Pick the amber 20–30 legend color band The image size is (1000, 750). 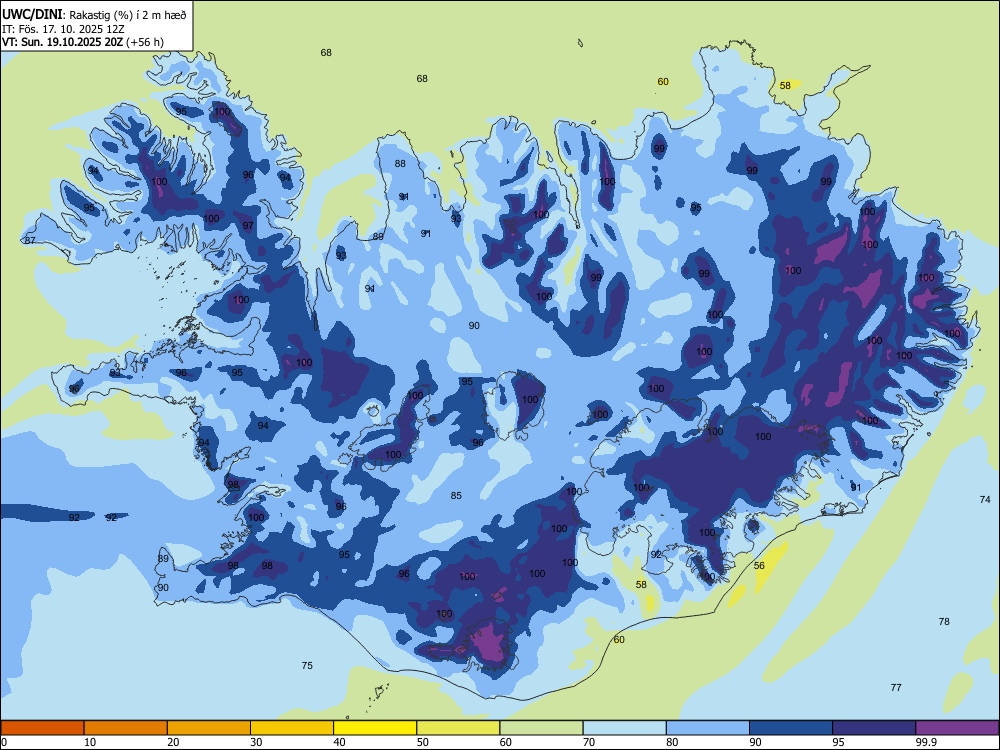coord(209,728)
